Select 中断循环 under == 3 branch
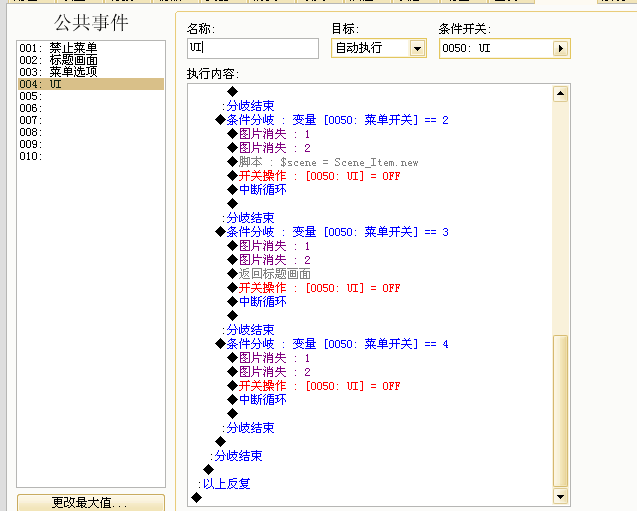 (x=257, y=302)
